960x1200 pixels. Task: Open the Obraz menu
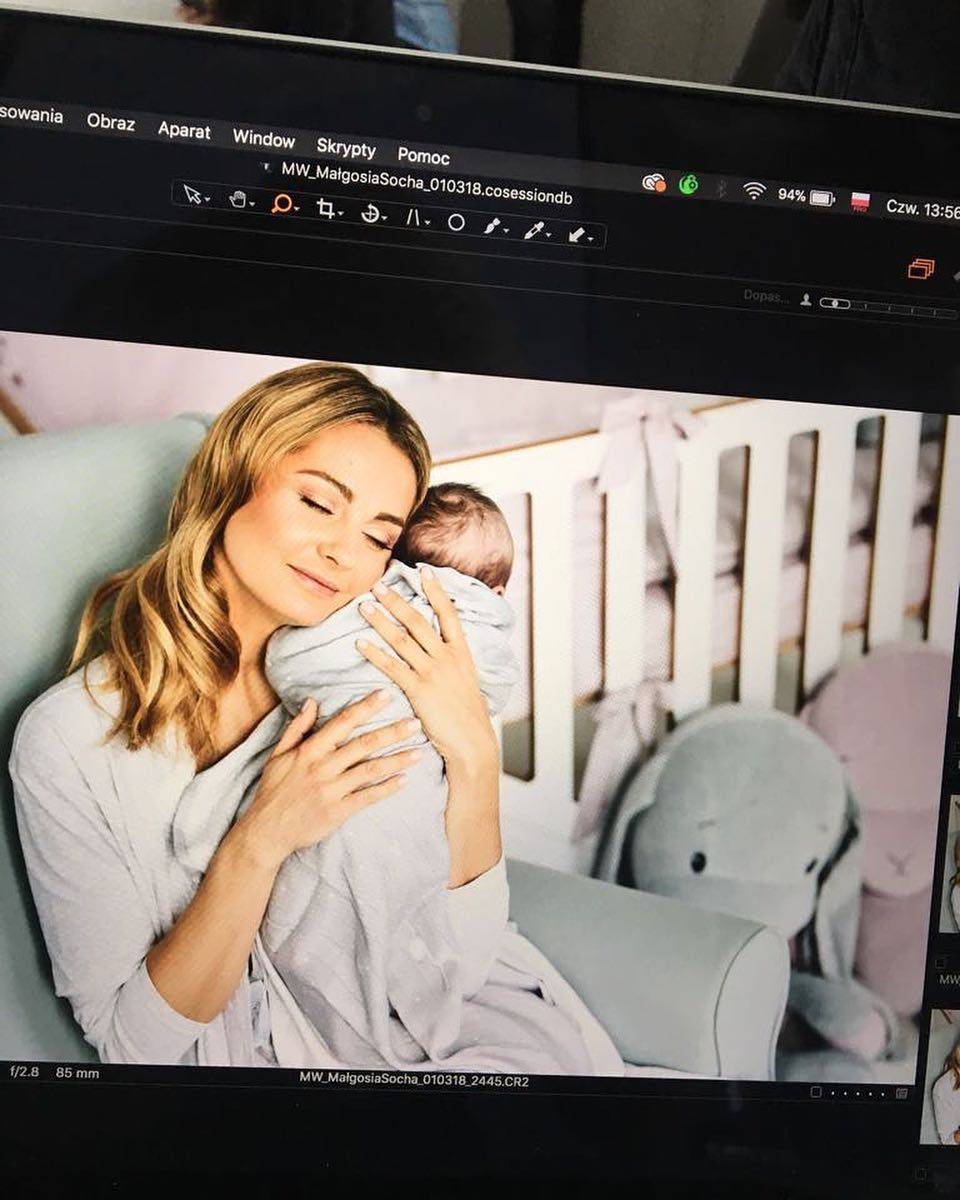[x=110, y=122]
